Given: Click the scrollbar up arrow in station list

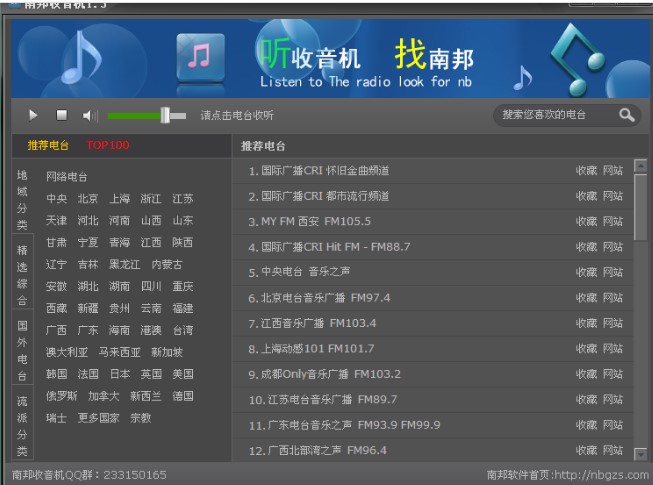Looking at the screenshot, I should (x=640, y=166).
